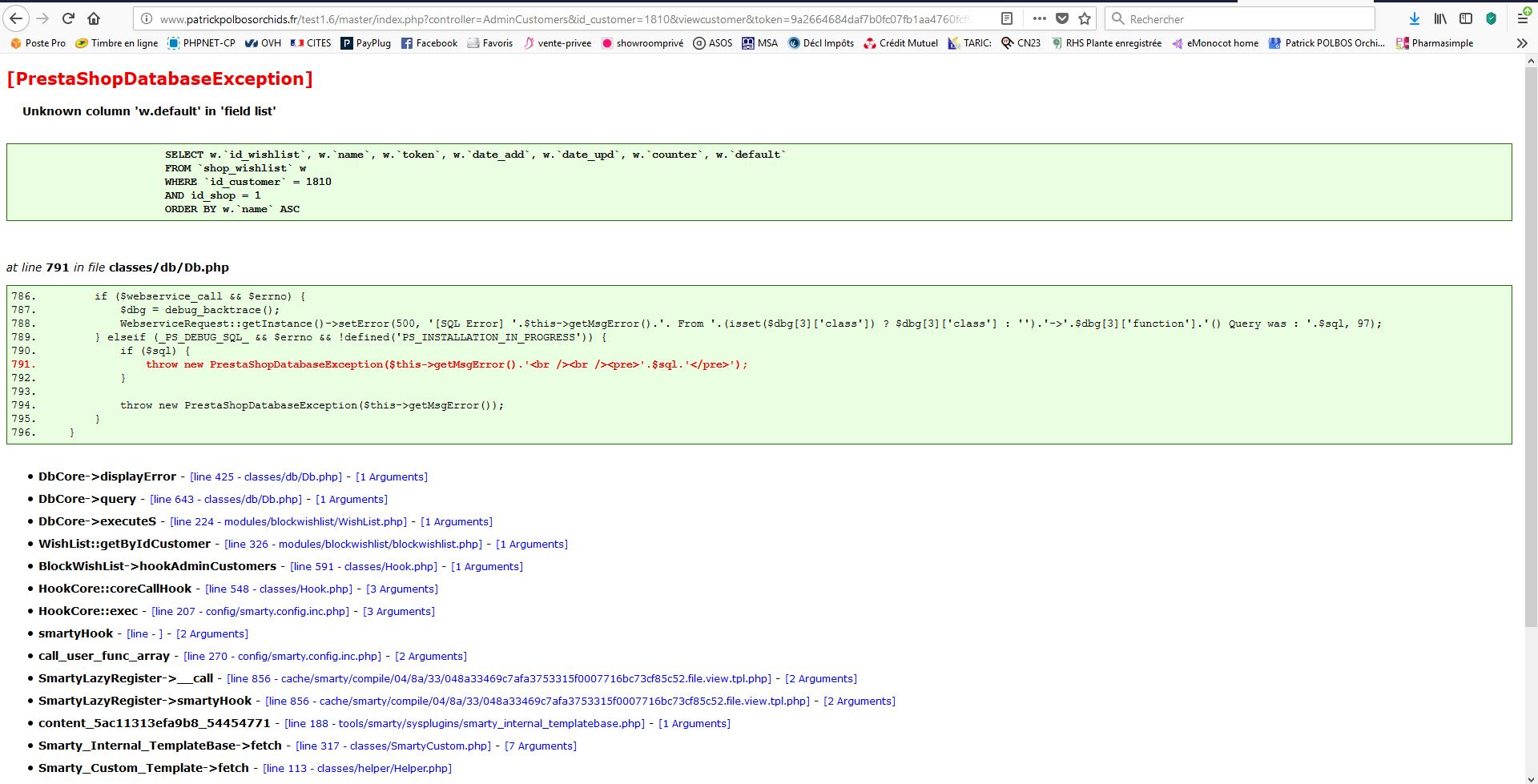Open the library icon
This screenshot has height=784, width=1538.
[x=1440, y=18]
